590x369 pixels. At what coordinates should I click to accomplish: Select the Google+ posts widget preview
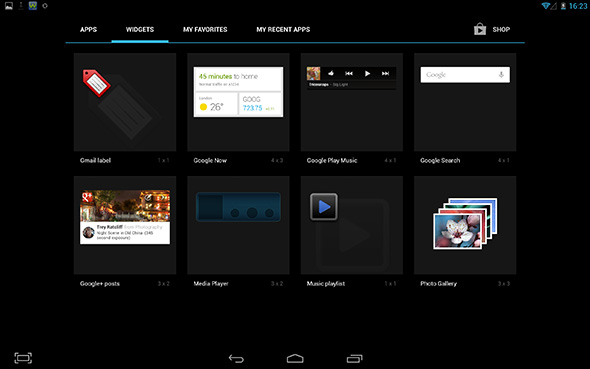coord(125,217)
